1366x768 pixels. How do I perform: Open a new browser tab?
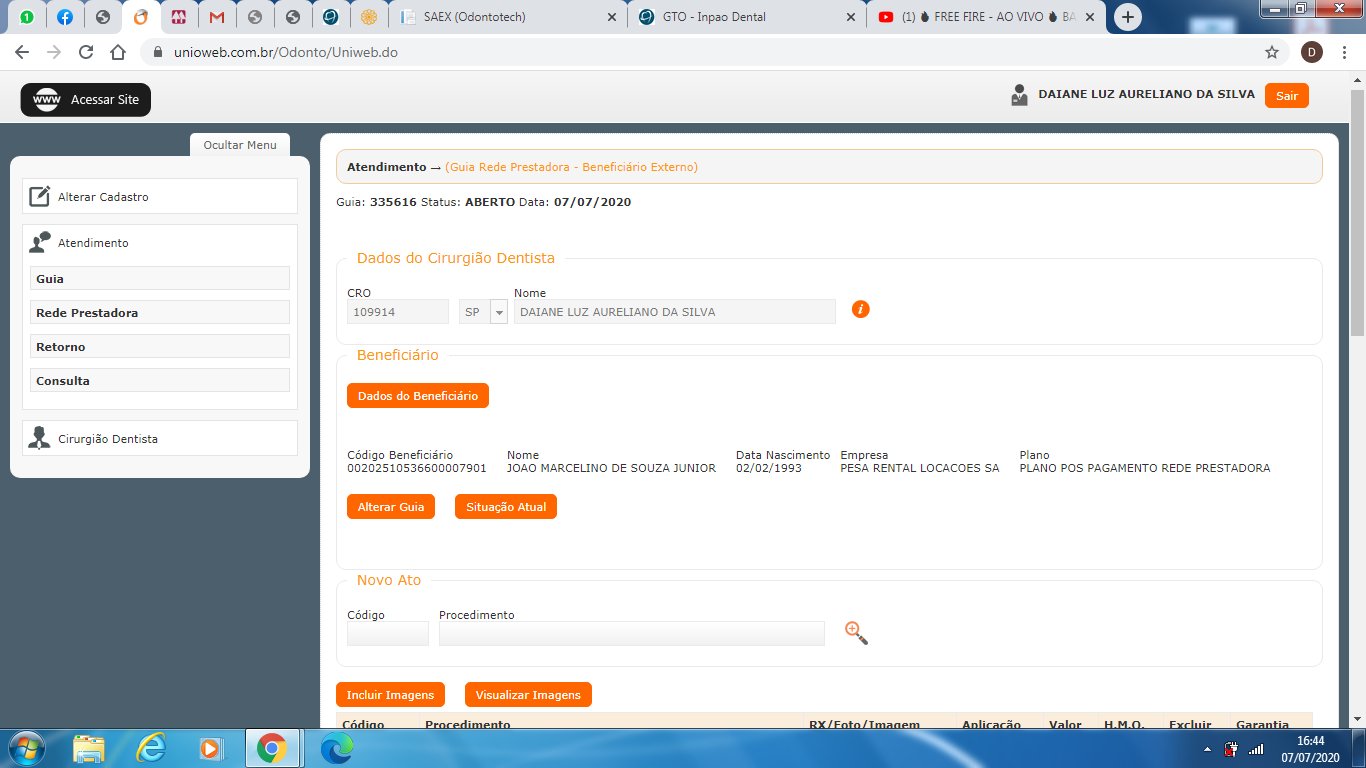point(1127,17)
